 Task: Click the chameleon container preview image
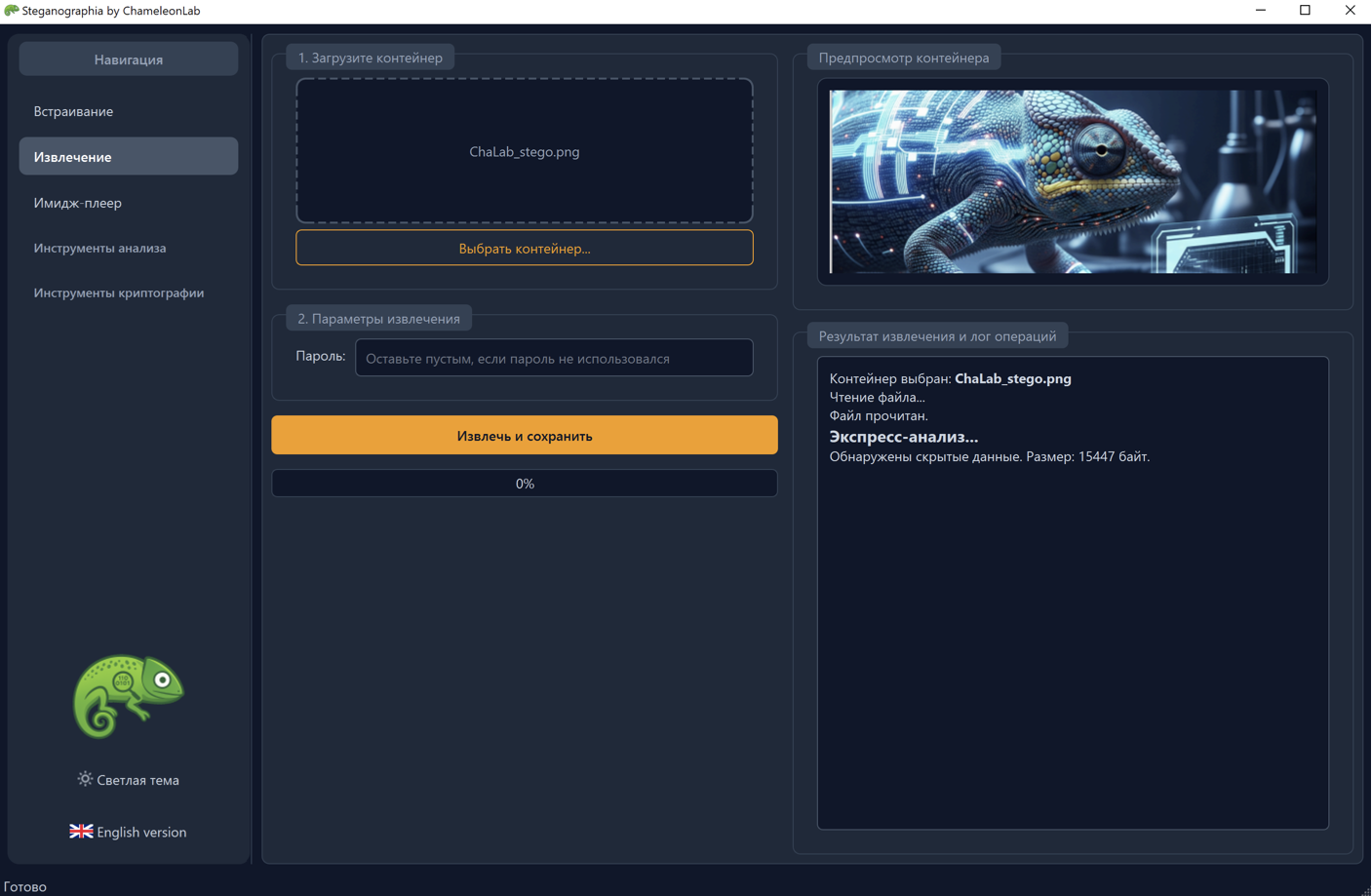[1072, 181]
